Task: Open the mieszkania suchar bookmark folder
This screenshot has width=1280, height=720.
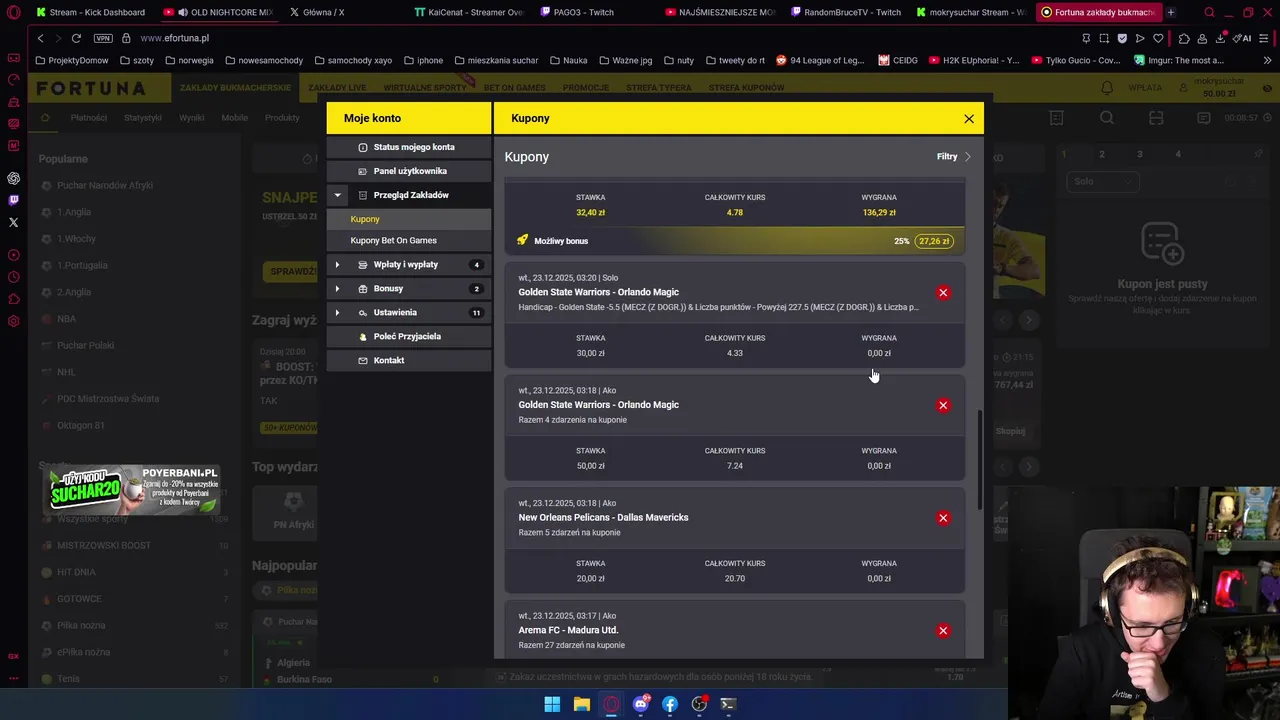Action: pos(495,60)
